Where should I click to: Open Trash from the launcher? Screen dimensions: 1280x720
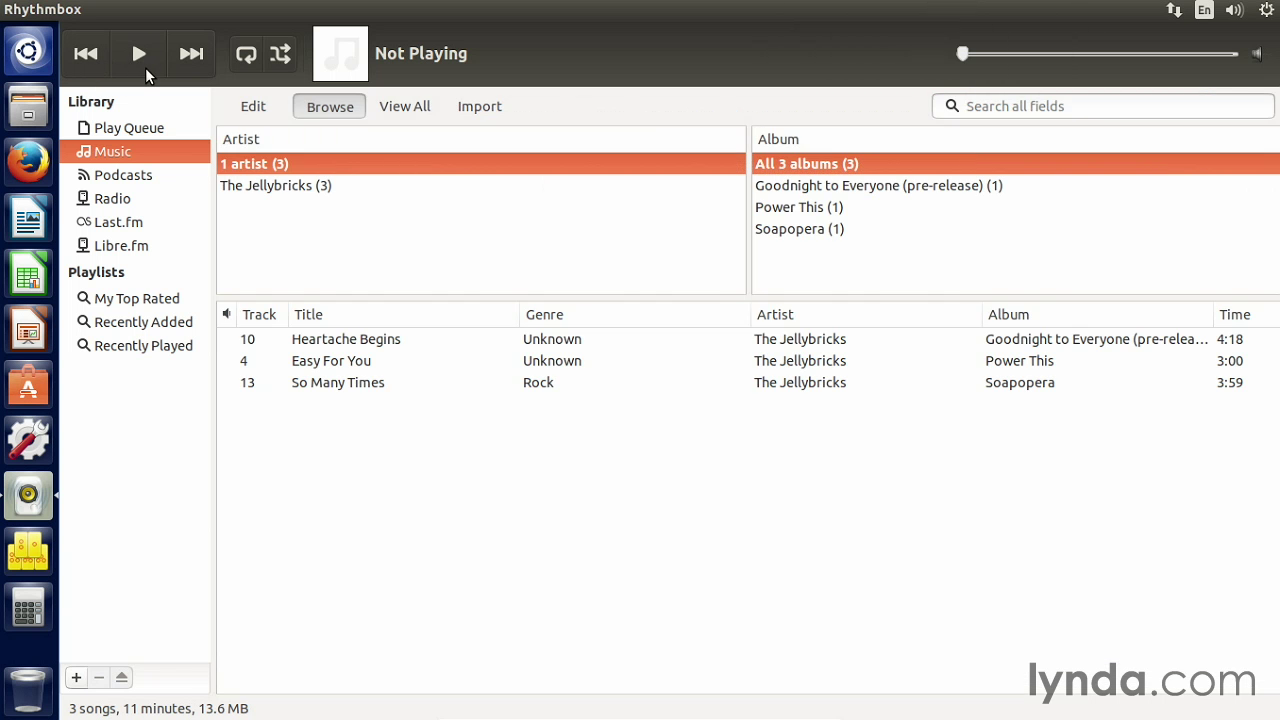tap(28, 689)
